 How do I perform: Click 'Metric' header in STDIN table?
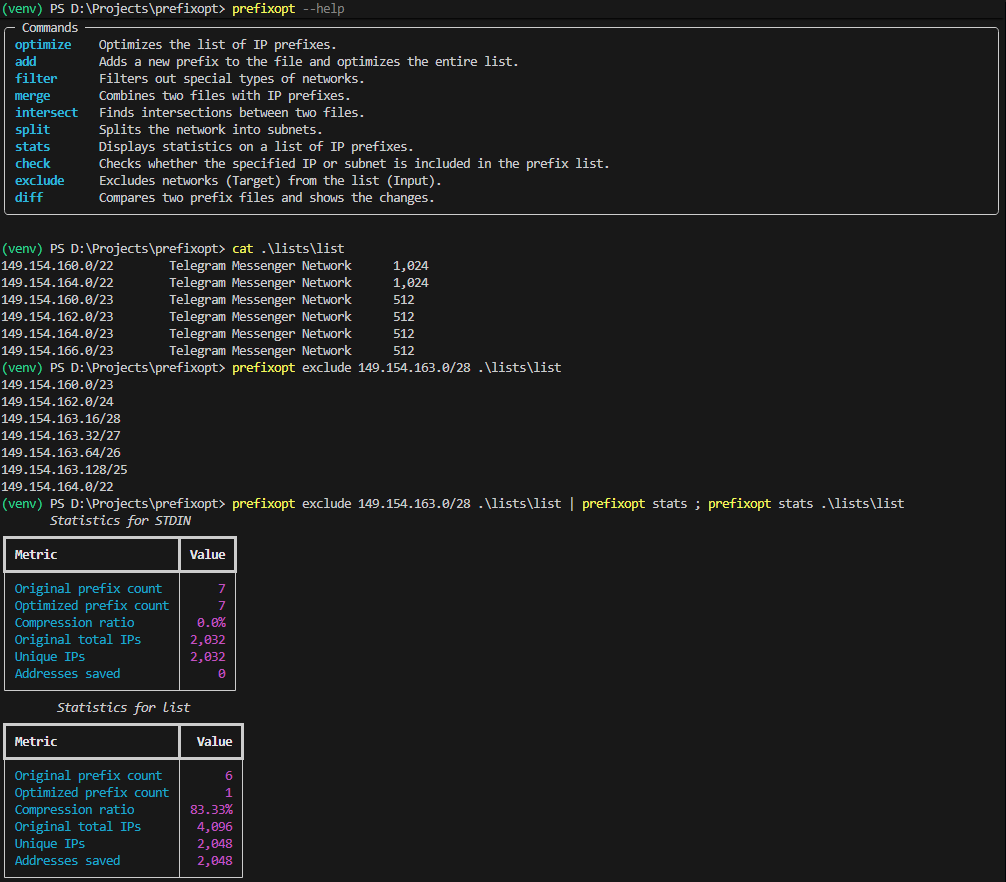(36, 555)
